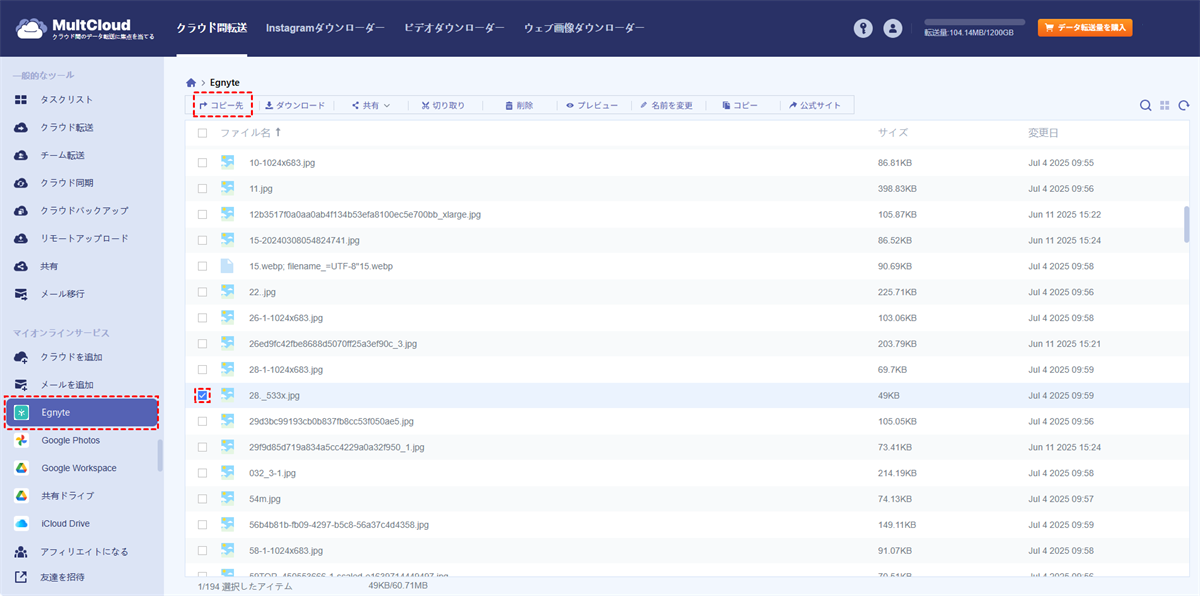
Task: Uncheck the 28._533x.jpg checkbox
Action: pyautogui.click(x=203, y=396)
